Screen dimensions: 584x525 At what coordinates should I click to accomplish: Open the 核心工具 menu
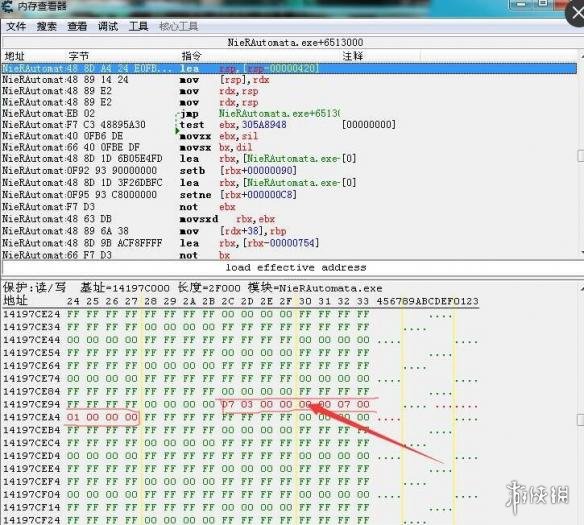coord(179,26)
